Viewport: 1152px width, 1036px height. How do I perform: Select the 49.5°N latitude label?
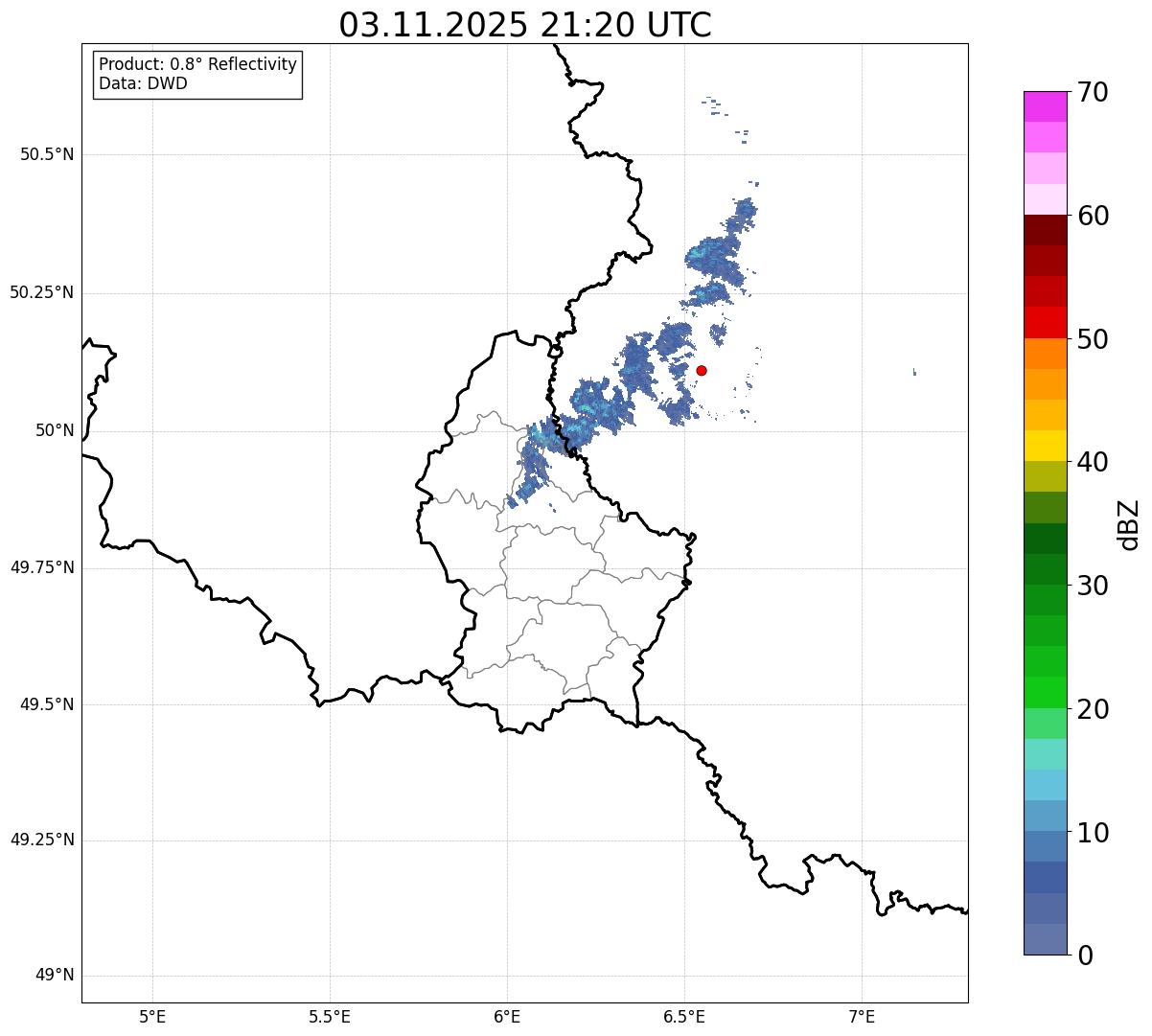point(47,705)
